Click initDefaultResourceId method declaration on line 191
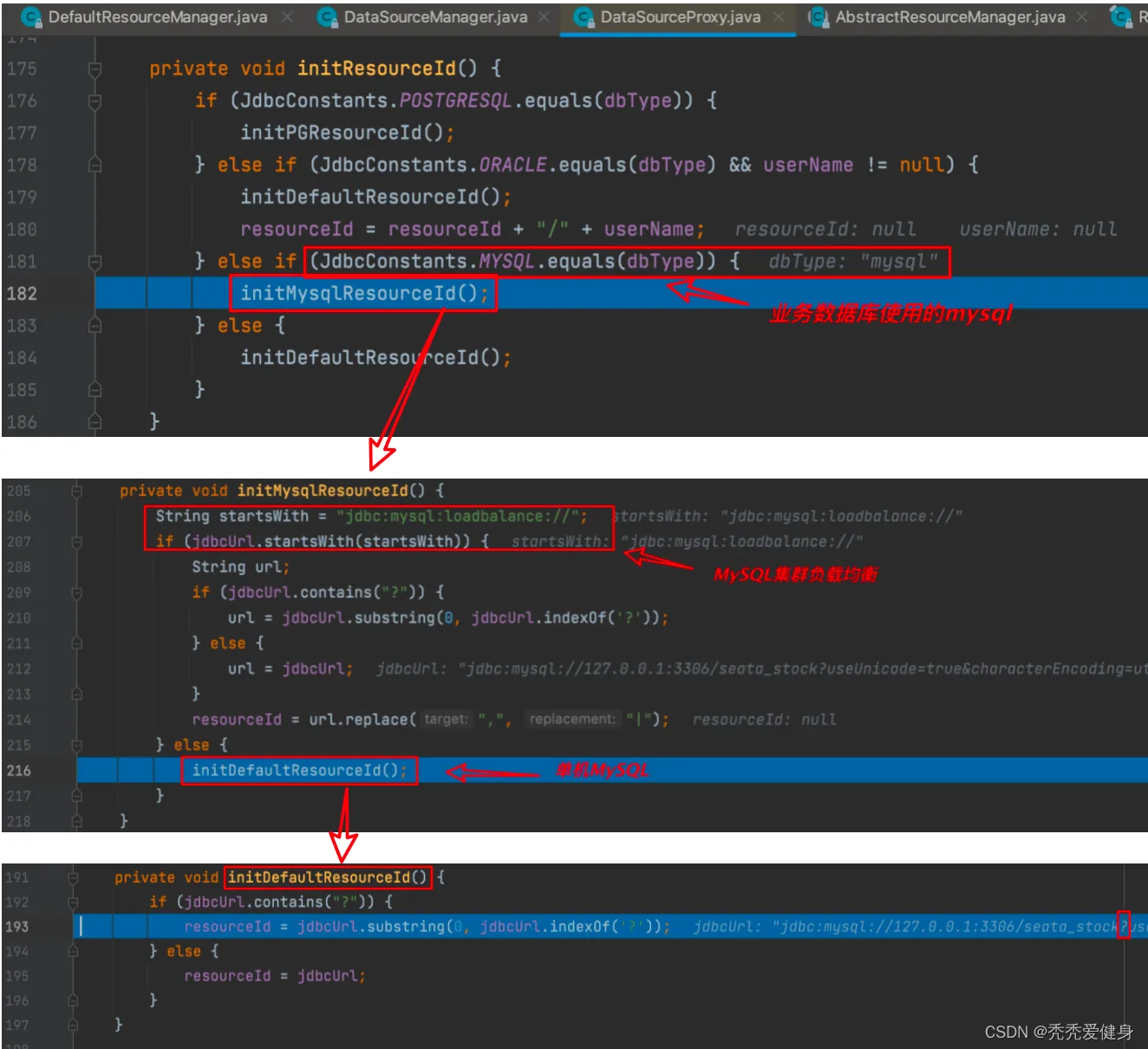This screenshot has height=1049, width=1148. click(x=327, y=877)
